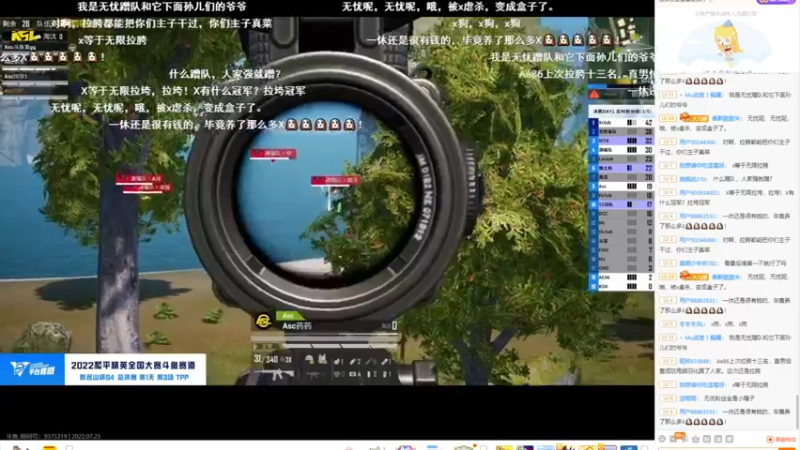Screen dimensions: 800x450
Task: Click the Asc row with 19 points
Action: [x=621, y=186]
